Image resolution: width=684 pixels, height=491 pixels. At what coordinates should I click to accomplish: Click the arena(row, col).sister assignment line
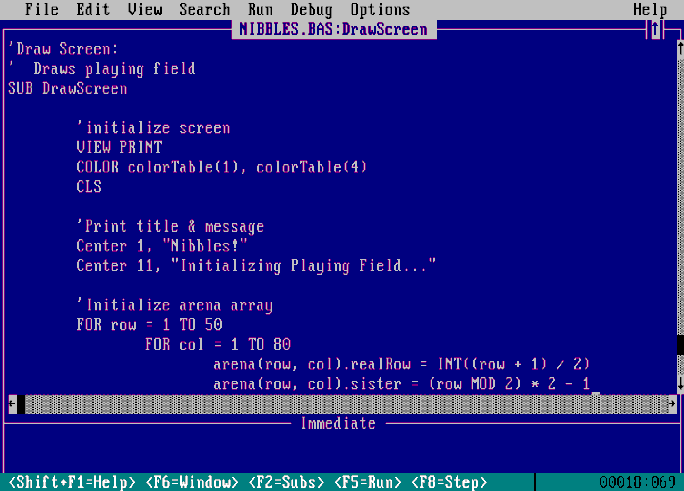401,384
